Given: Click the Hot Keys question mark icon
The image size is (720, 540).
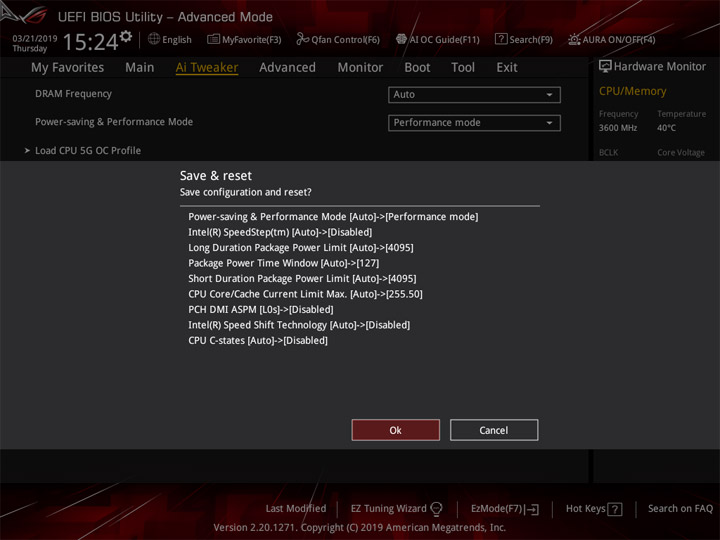Looking at the screenshot, I should tap(614, 509).
